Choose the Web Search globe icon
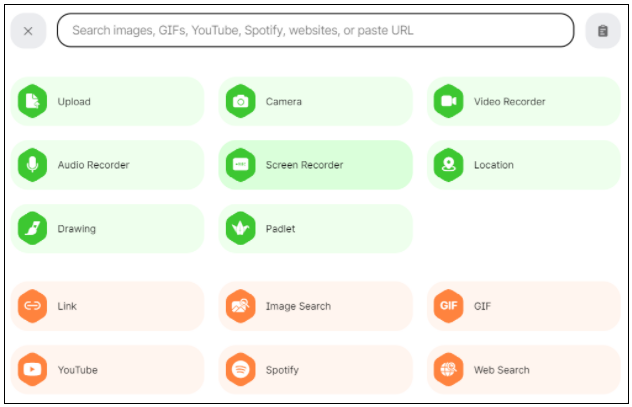Screen dimensions: 632x407 pyautogui.click(x=449, y=370)
